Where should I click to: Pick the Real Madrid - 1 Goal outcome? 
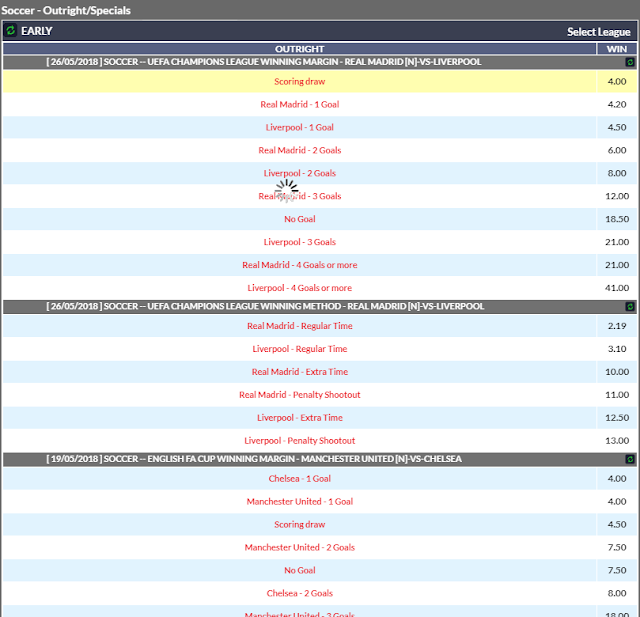tap(300, 104)
